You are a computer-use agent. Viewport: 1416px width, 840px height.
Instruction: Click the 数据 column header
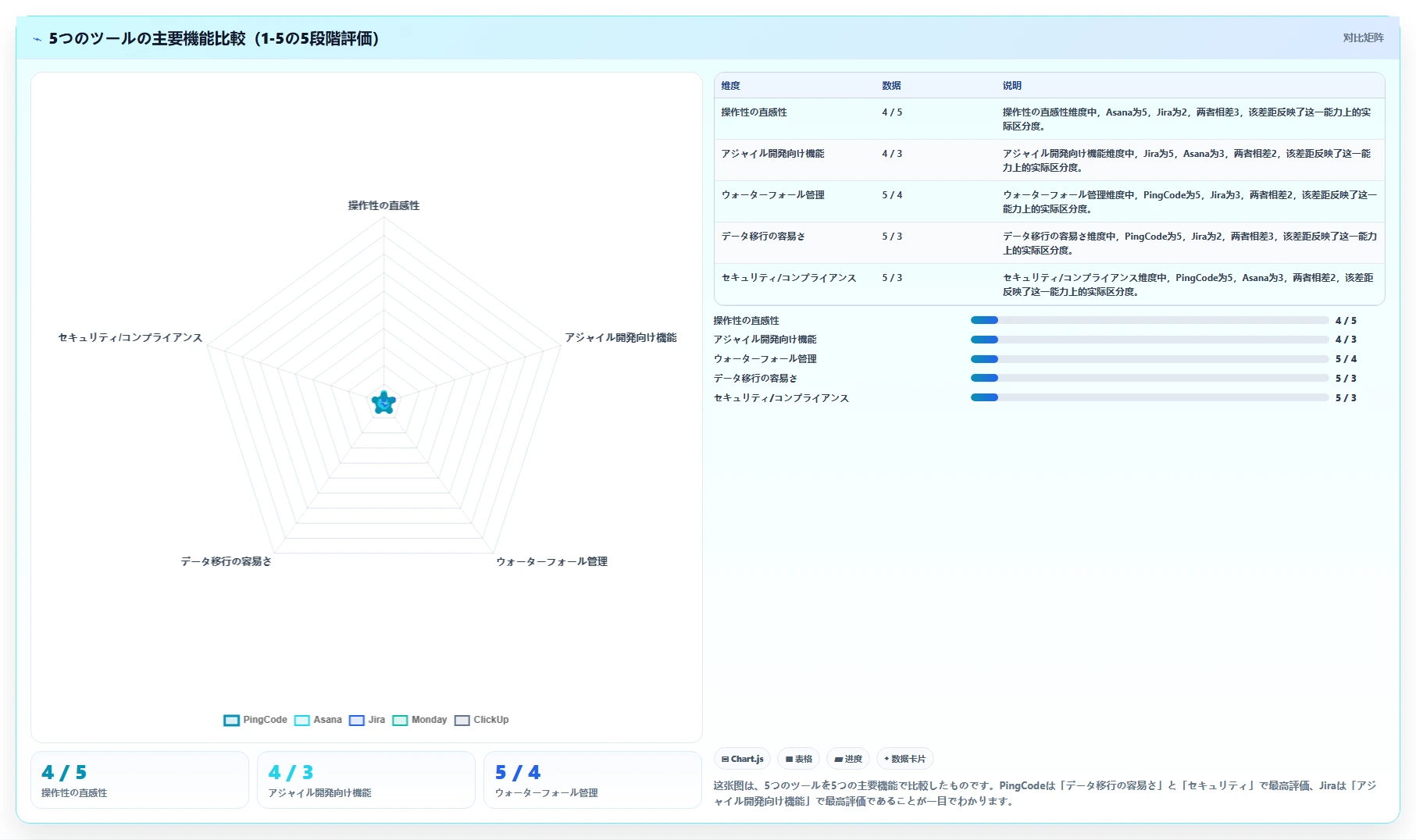click(x=891, y=86)
